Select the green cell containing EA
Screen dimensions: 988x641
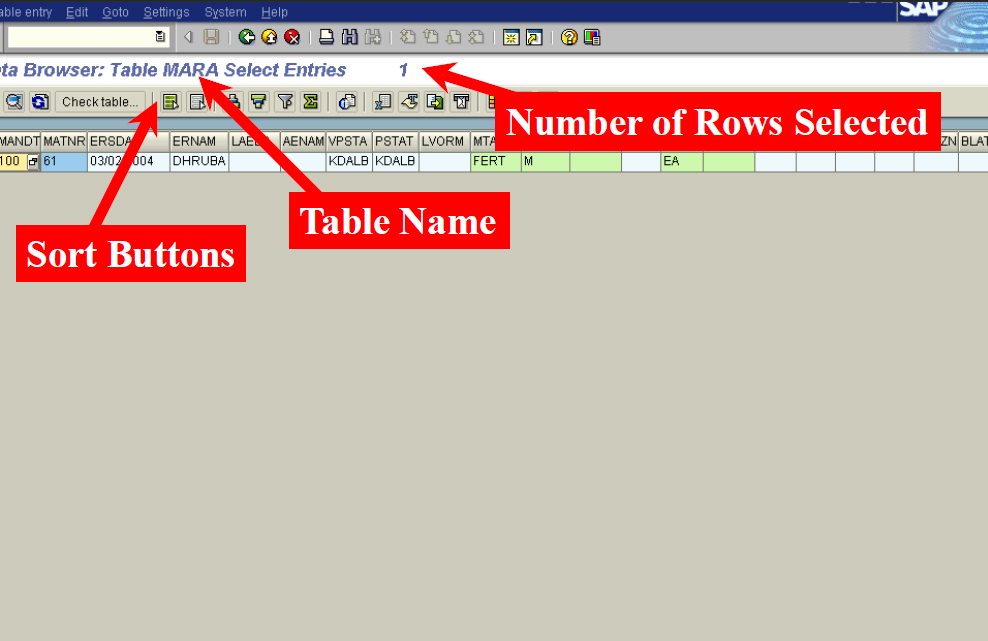[682, 161]
